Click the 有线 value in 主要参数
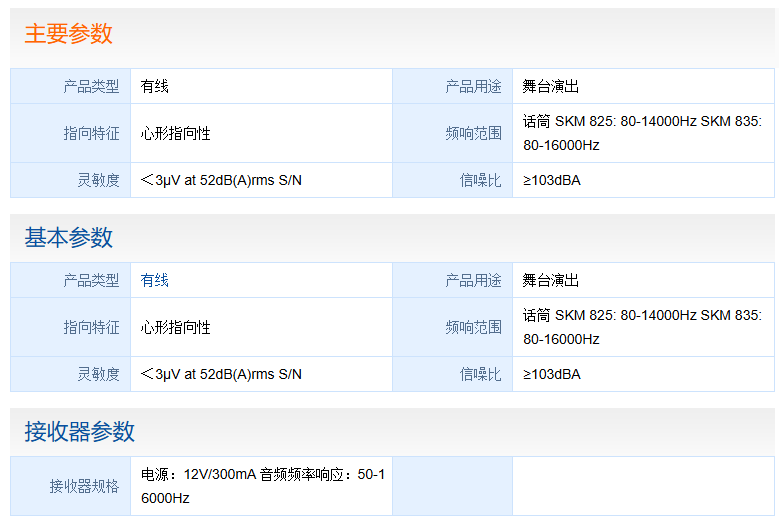 point(155,87)
